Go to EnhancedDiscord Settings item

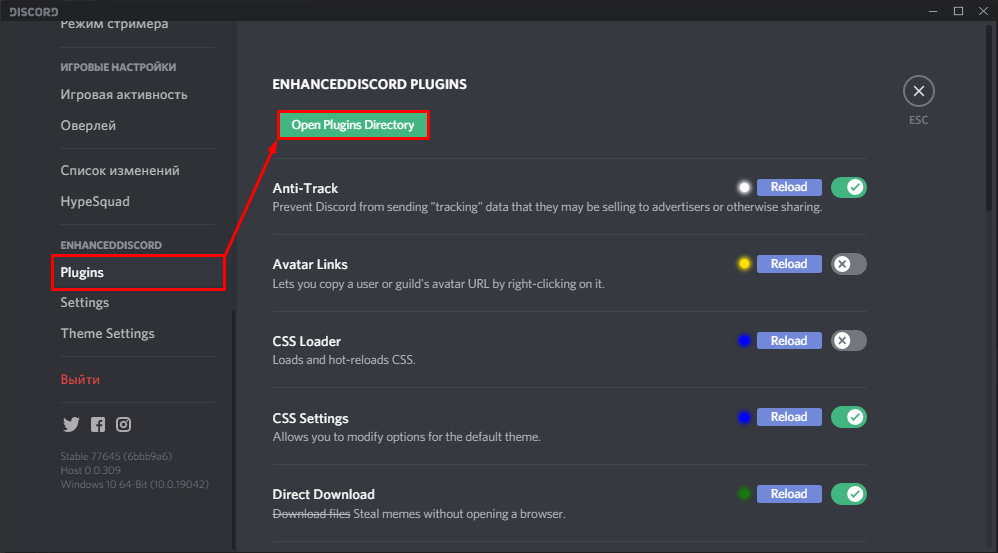point(85,302)
